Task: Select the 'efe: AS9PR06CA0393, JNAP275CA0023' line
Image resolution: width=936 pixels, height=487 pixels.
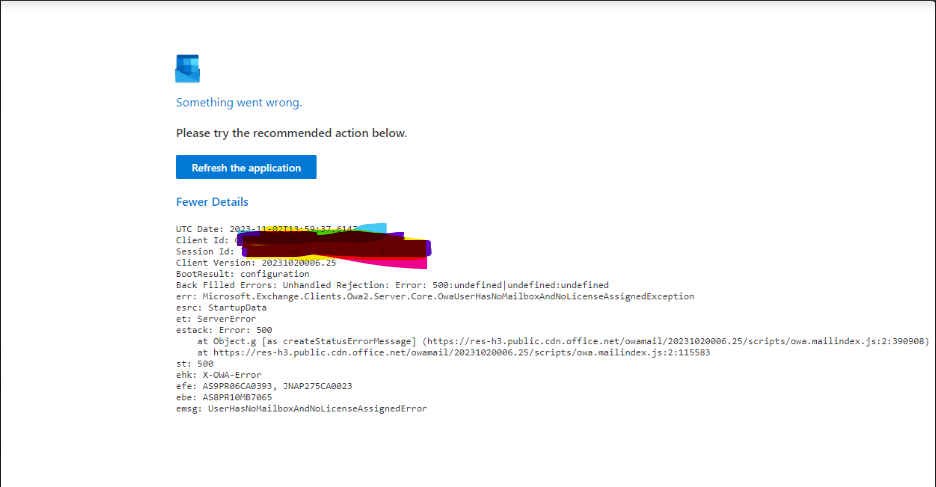Action: pyautogui.click(x=264, y=386)
